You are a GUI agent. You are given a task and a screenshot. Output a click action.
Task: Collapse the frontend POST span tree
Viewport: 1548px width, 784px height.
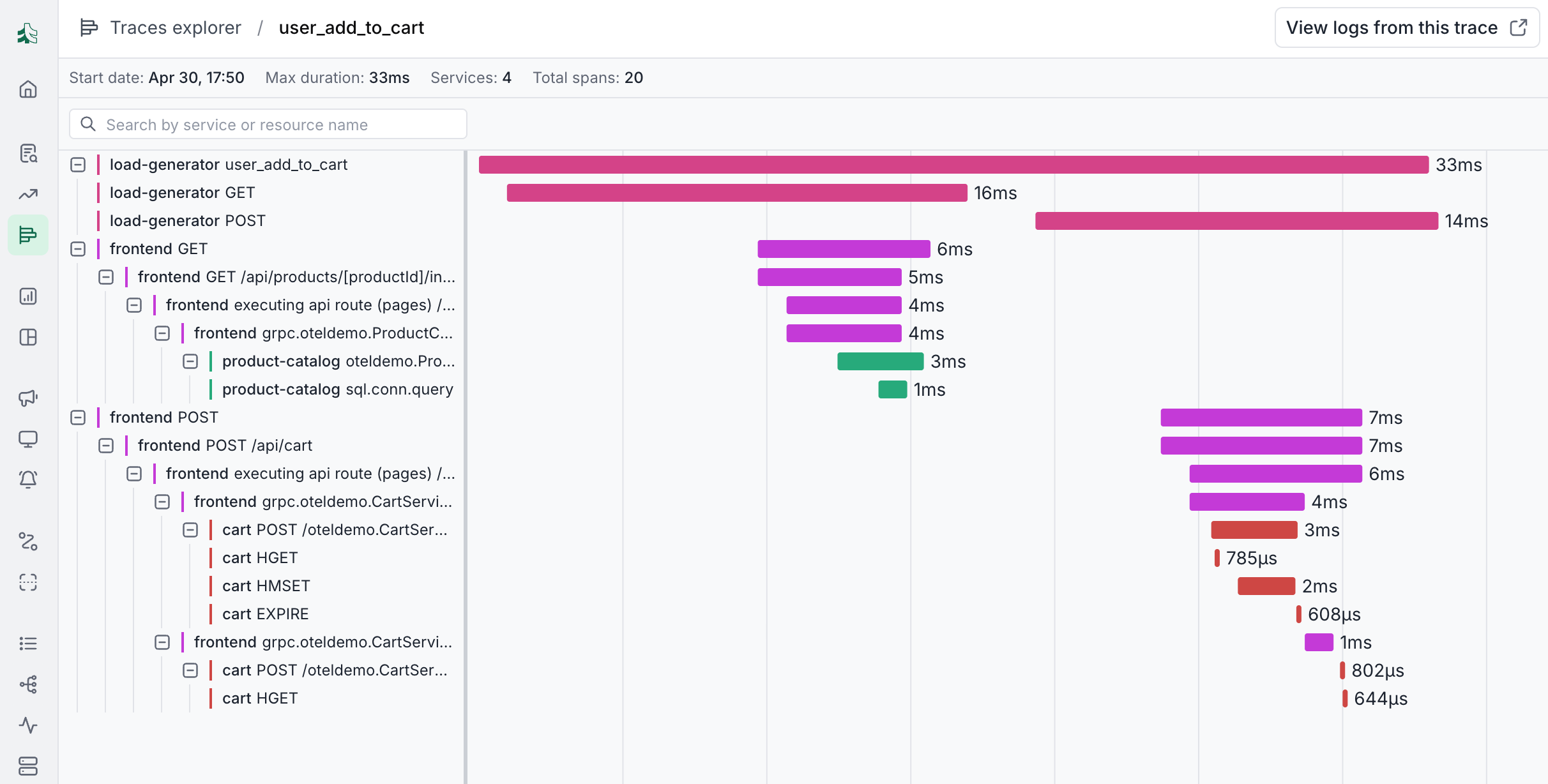[78, 418]
